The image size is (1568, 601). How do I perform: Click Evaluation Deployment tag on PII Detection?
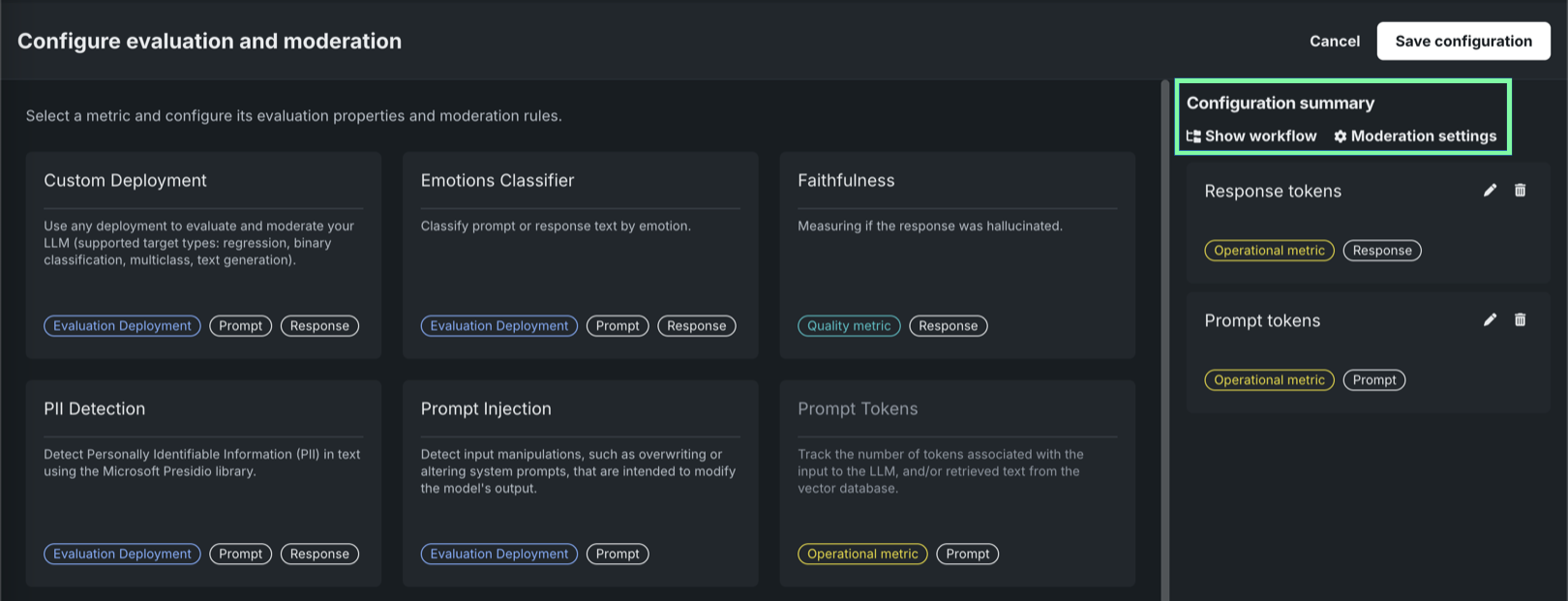122,555
